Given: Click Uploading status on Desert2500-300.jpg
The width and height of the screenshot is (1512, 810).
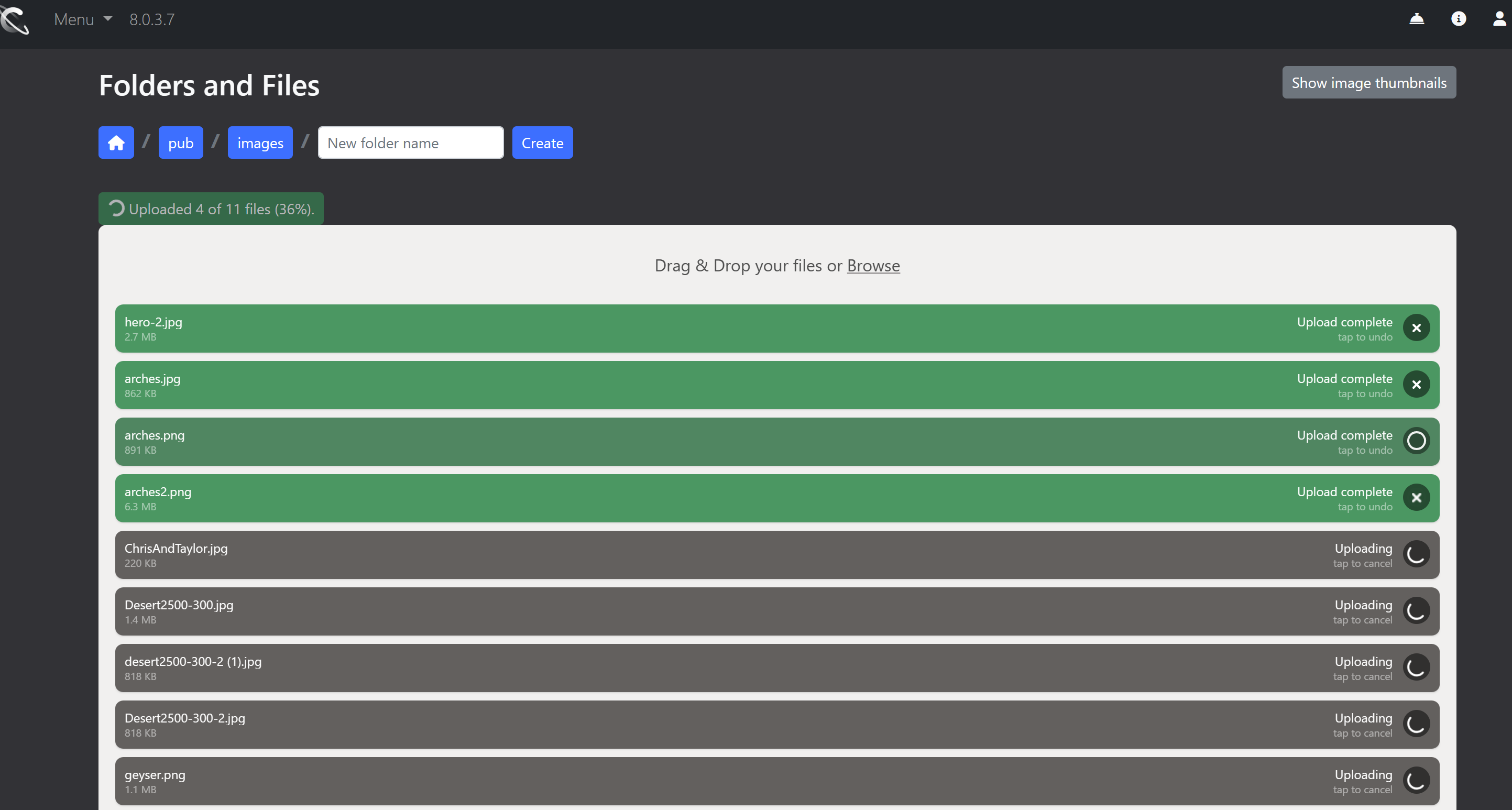Looking at the screenshot, I should pos(1363,605).
